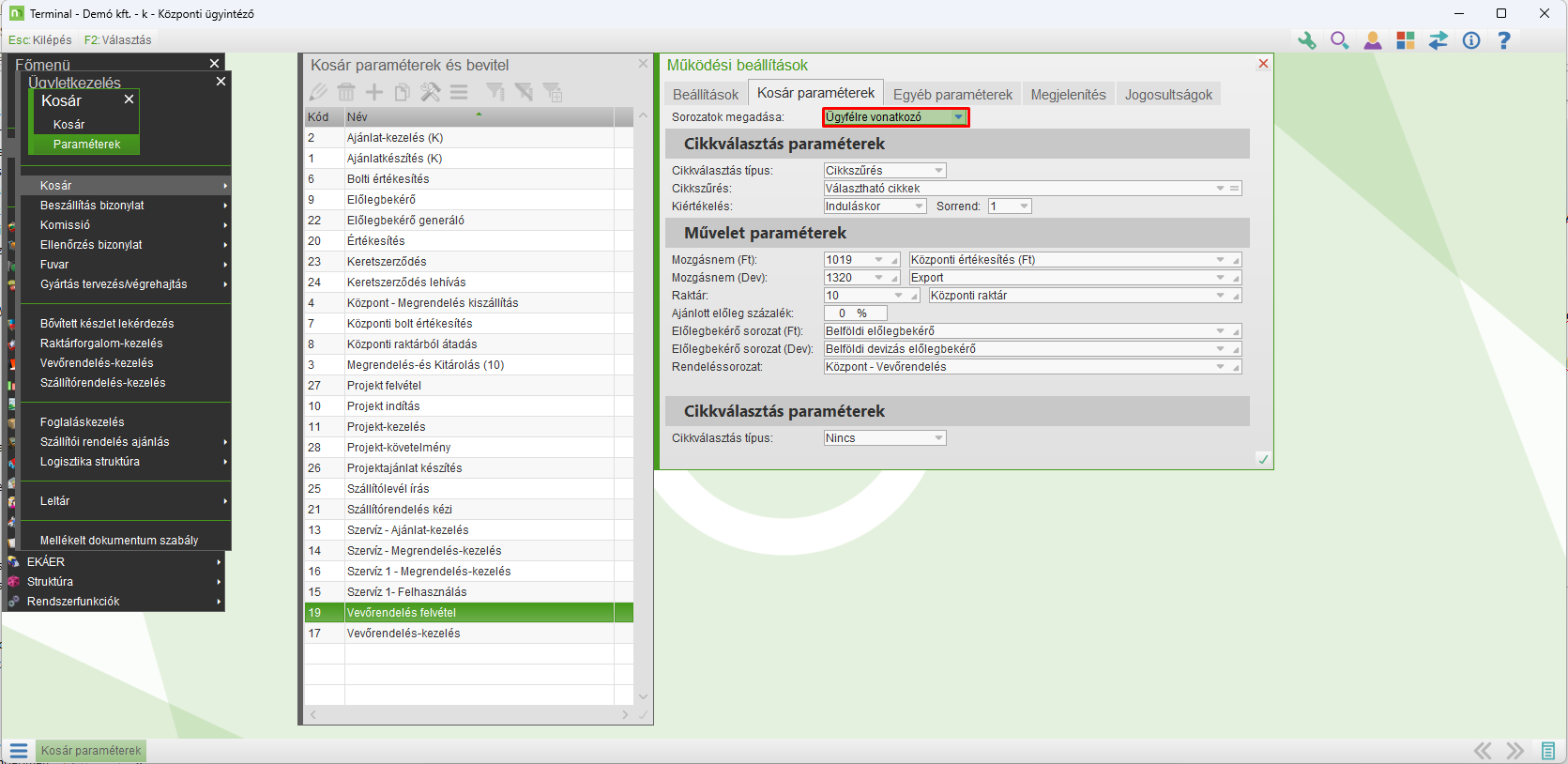The image size is (1568, 764).
Task: Open the Leltár menu item
Action: pos(126,501)
